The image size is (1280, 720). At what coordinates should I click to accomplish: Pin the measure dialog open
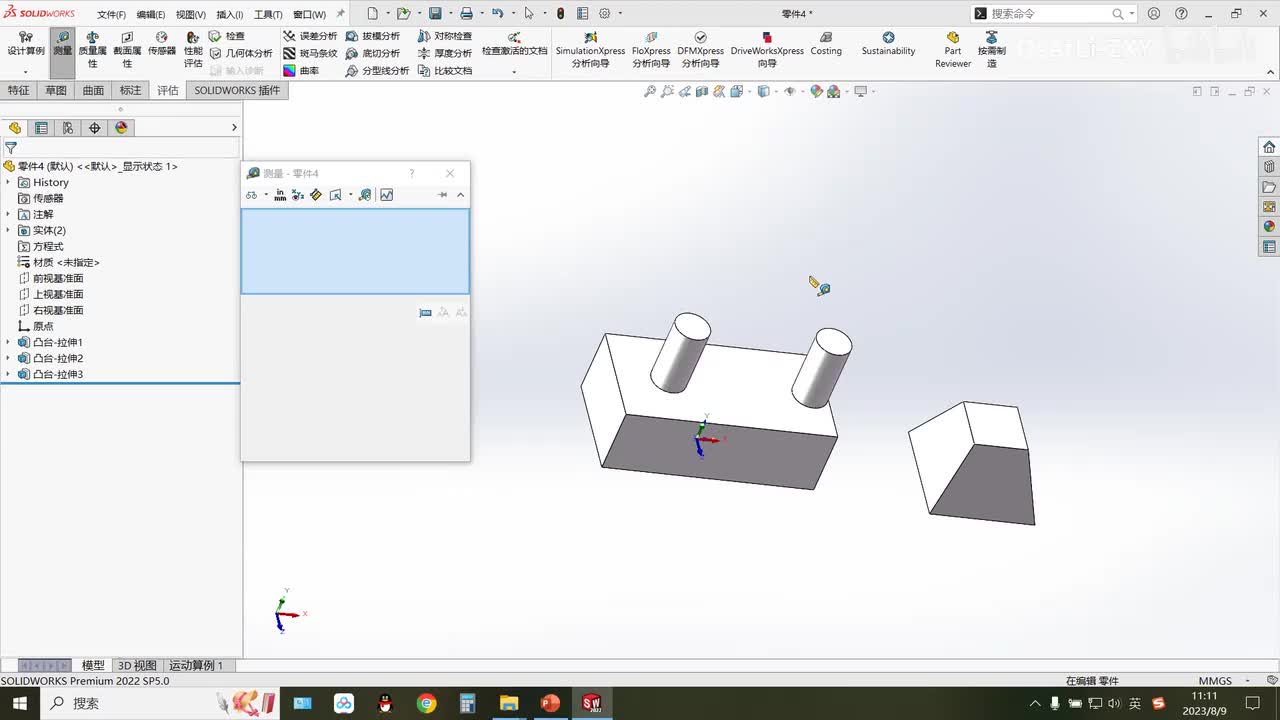[x=442, y=195]
